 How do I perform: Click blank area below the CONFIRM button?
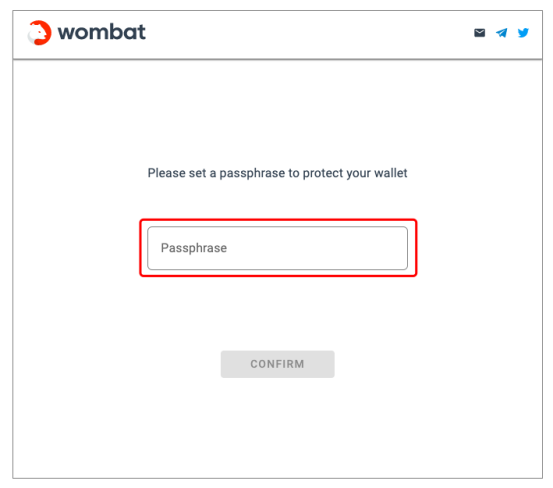278,427
